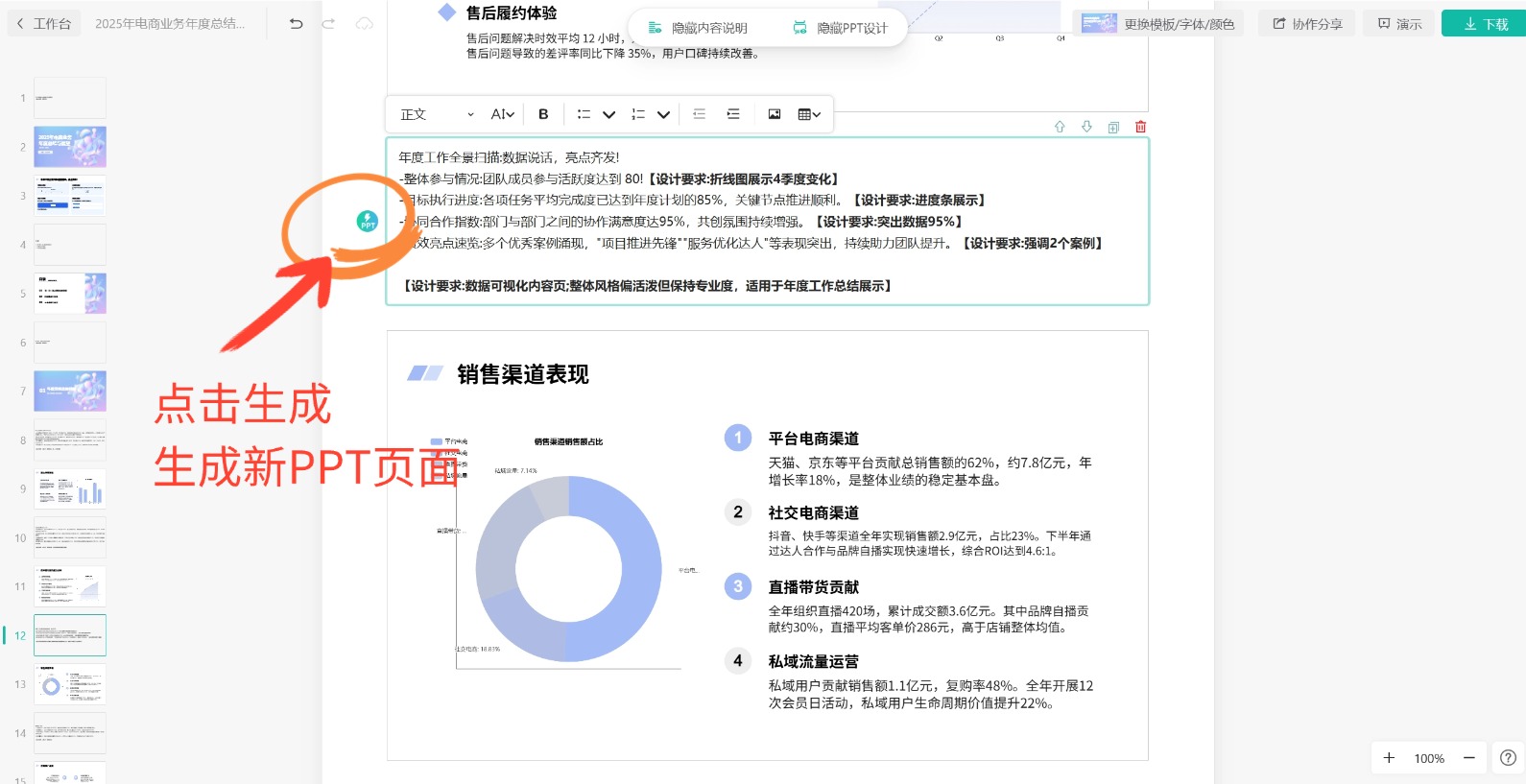Screen dimensions: 1526x784
Task: Move the block up with the up arrow
Action: click(x=1060, y=127)
